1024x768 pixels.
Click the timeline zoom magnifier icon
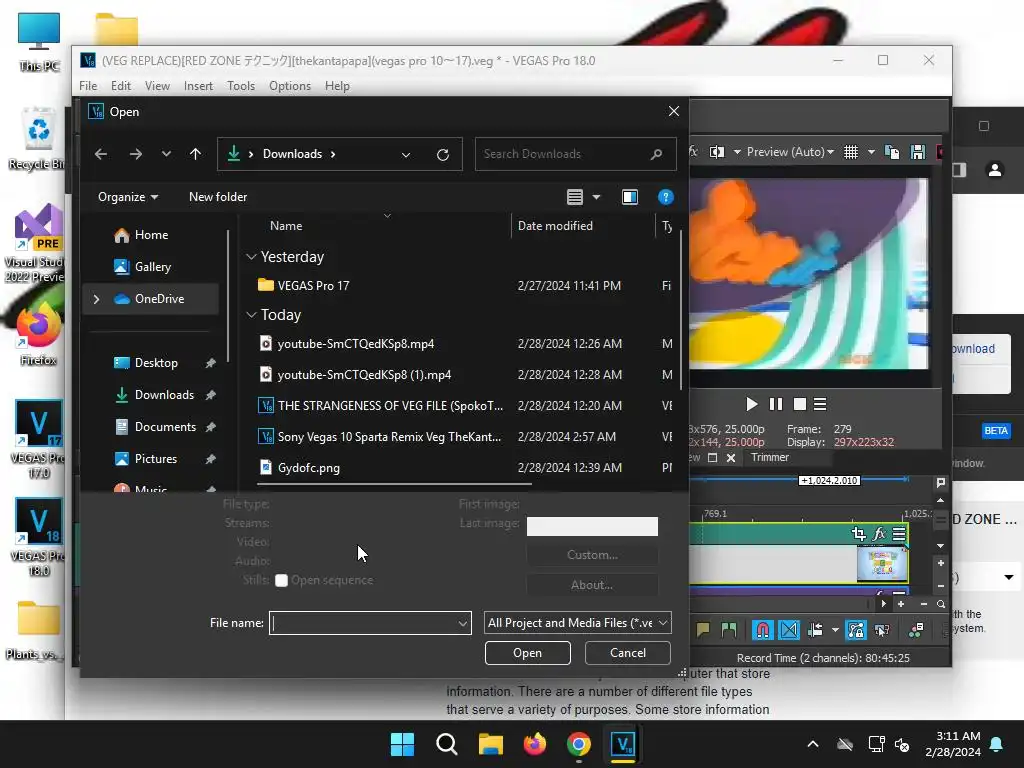click(x=941, y=605)
